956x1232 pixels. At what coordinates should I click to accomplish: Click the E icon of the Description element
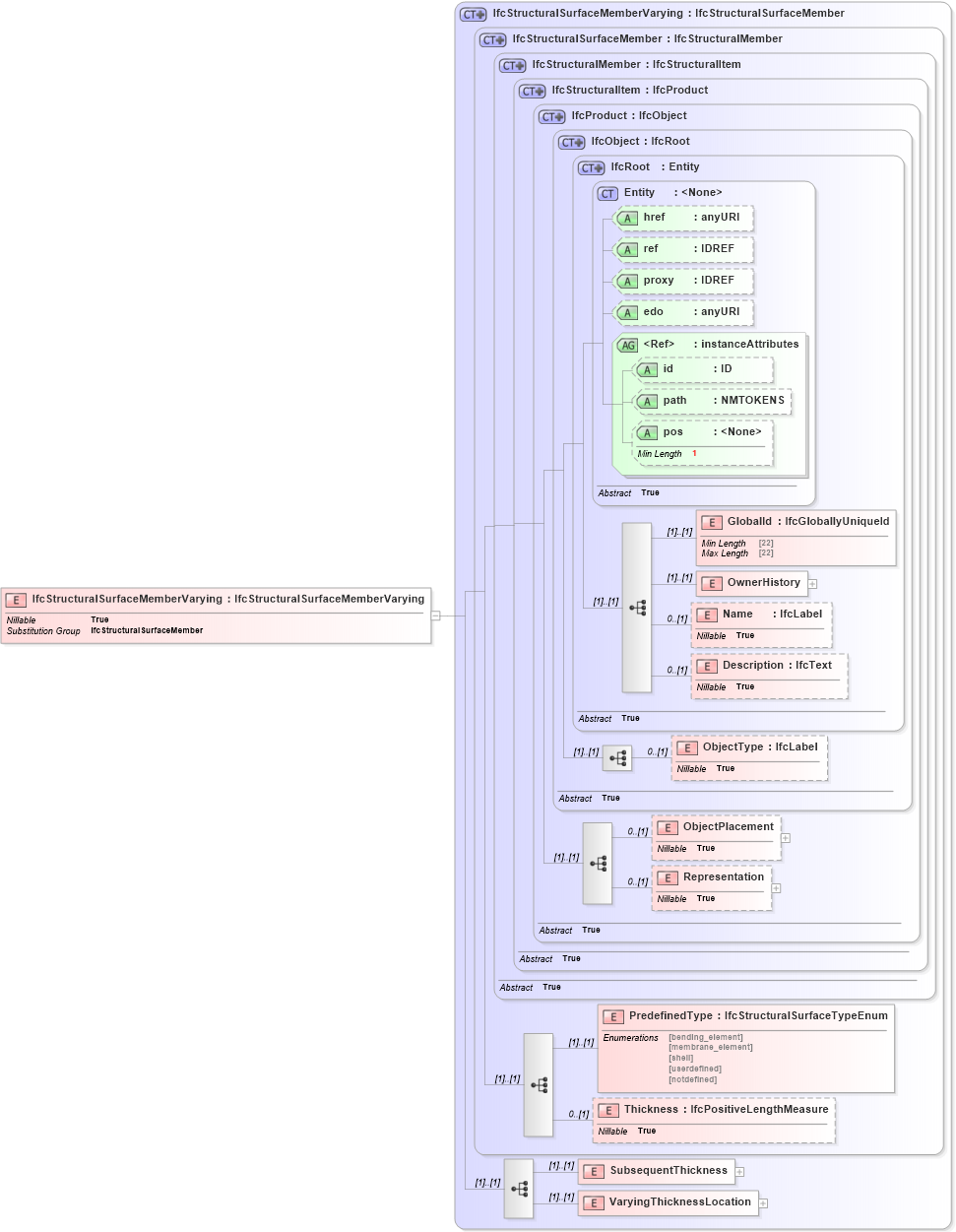706,666
